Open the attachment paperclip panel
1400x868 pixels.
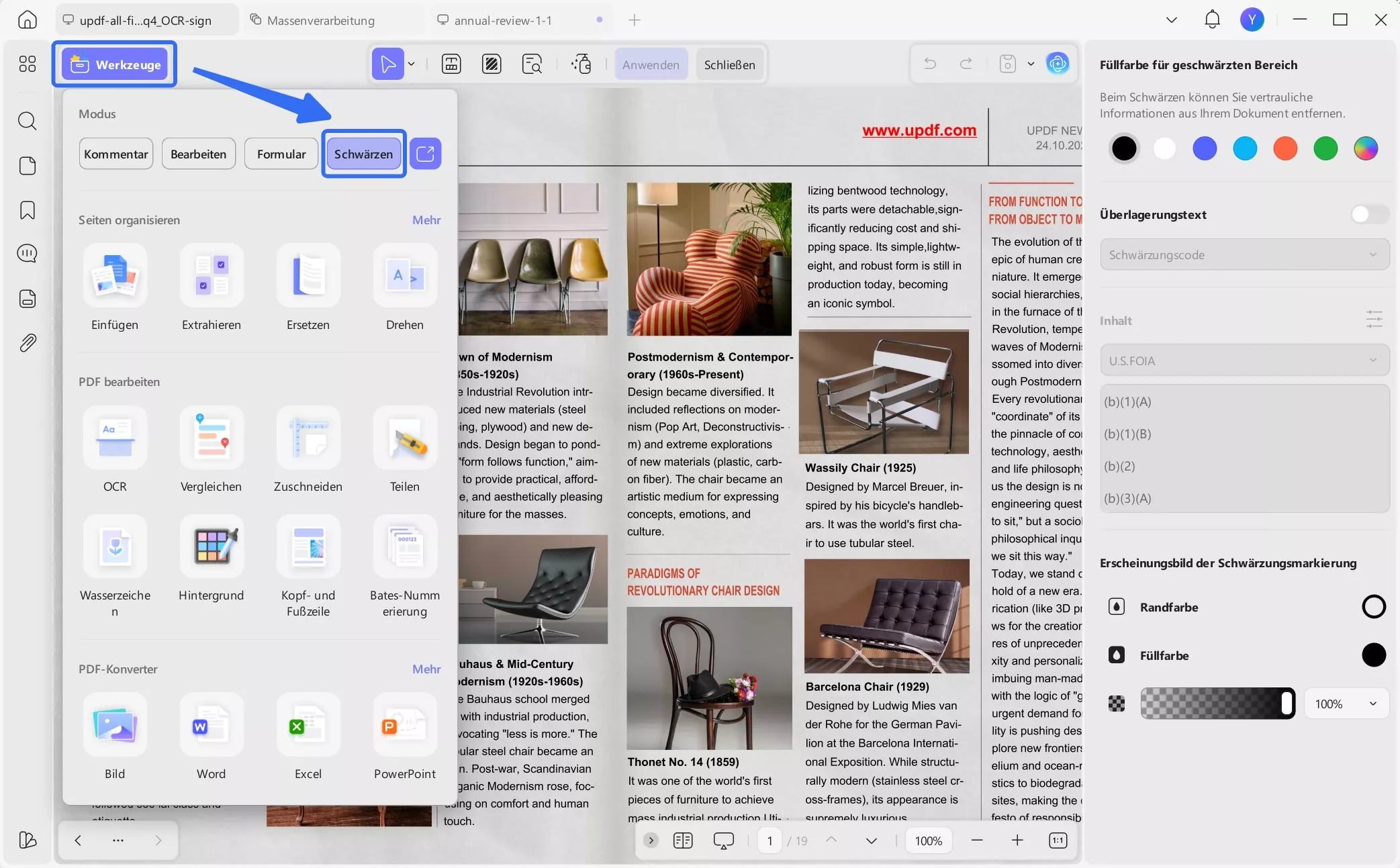pos(28,343)
